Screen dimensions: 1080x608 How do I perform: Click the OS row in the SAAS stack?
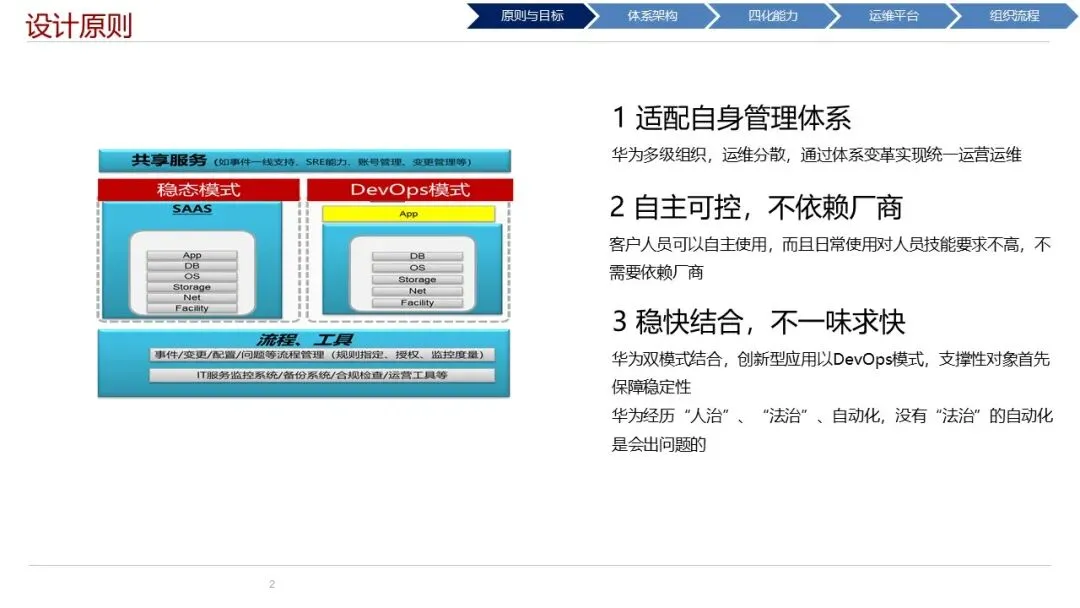point(191,276)
